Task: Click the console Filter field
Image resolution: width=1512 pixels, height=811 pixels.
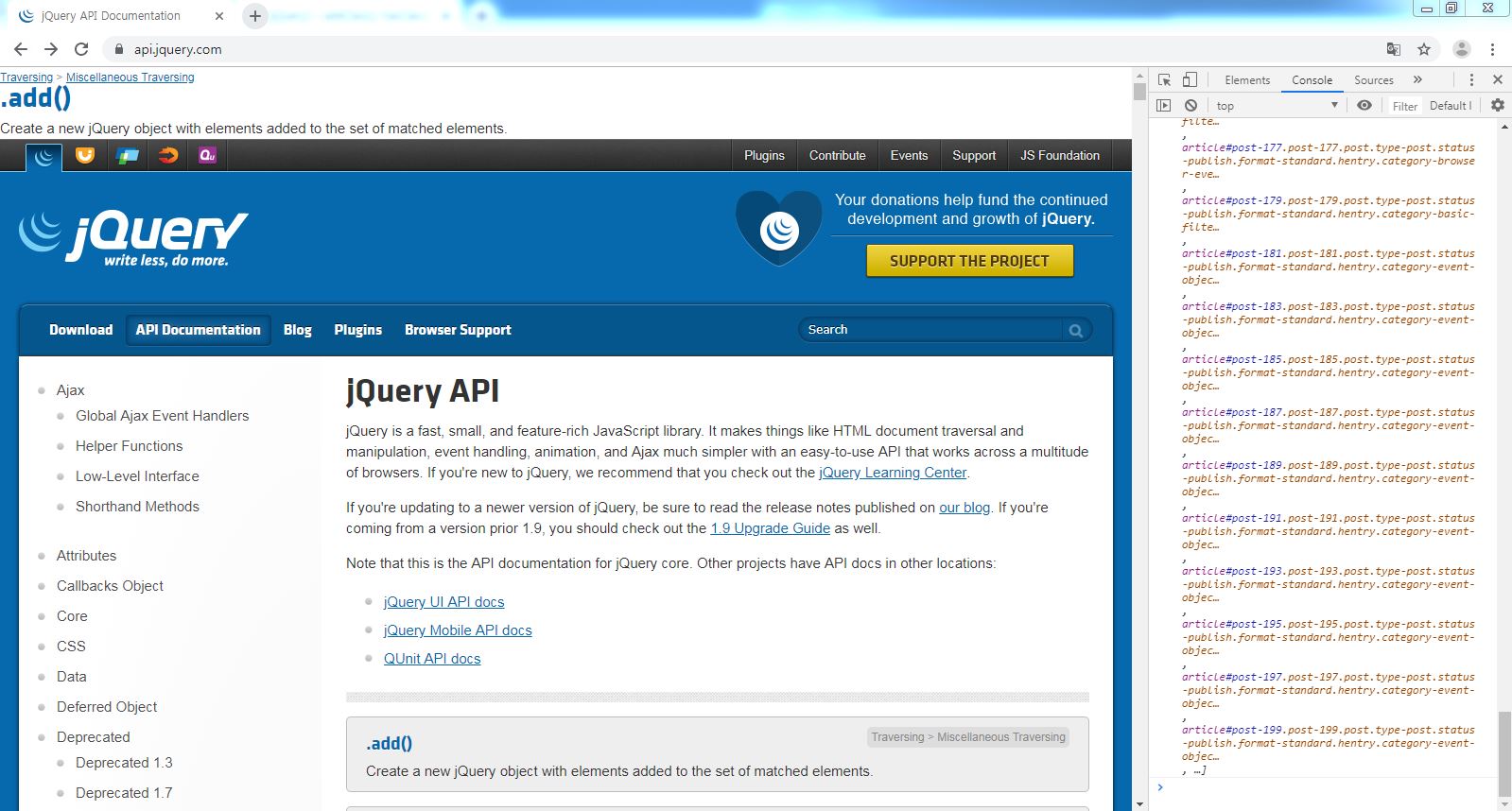Action: pyautogui.click(x=1405, y=106)
